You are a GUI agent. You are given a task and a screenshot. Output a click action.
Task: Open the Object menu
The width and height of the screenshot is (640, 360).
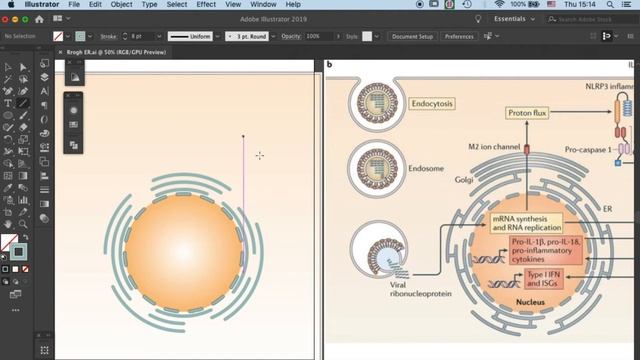121,4
